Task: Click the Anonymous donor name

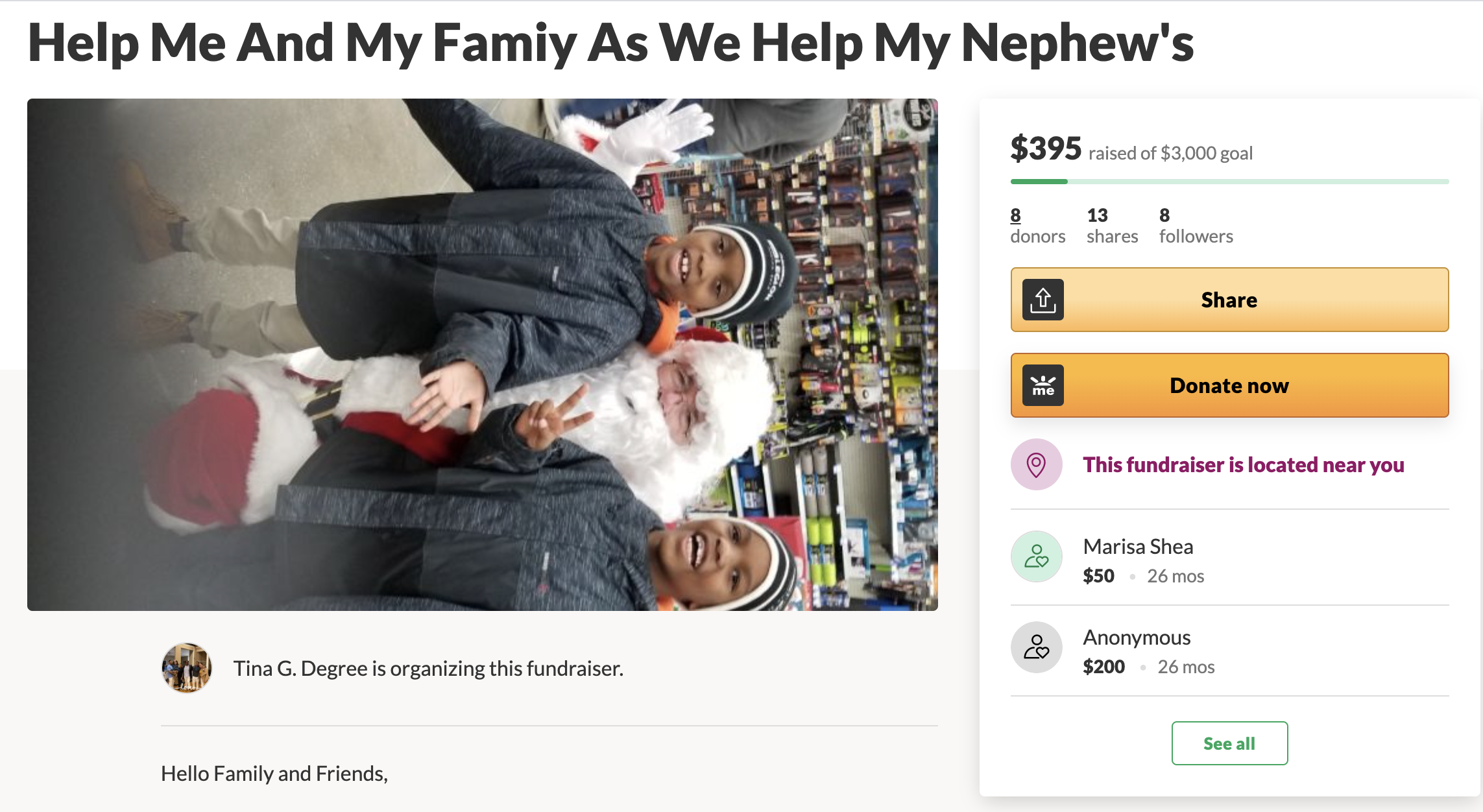Action: (1137, 638)
